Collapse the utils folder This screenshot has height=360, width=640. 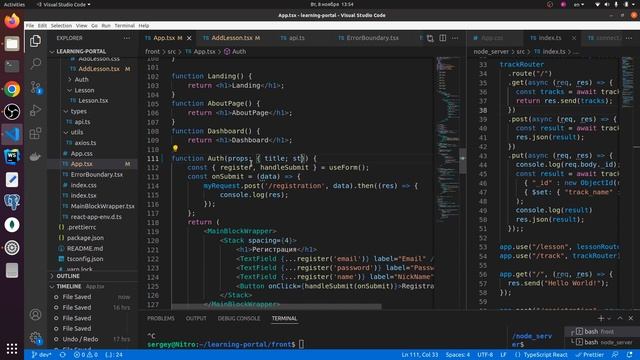pyautogui.click(x=77, y=132)
